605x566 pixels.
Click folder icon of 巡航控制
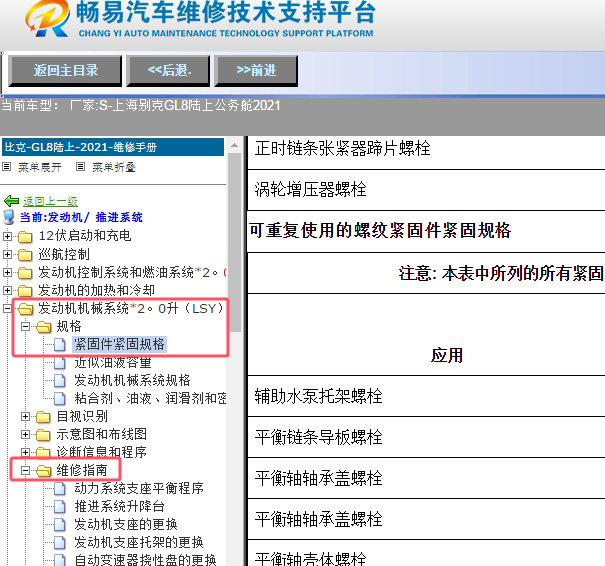coord(25,255)
